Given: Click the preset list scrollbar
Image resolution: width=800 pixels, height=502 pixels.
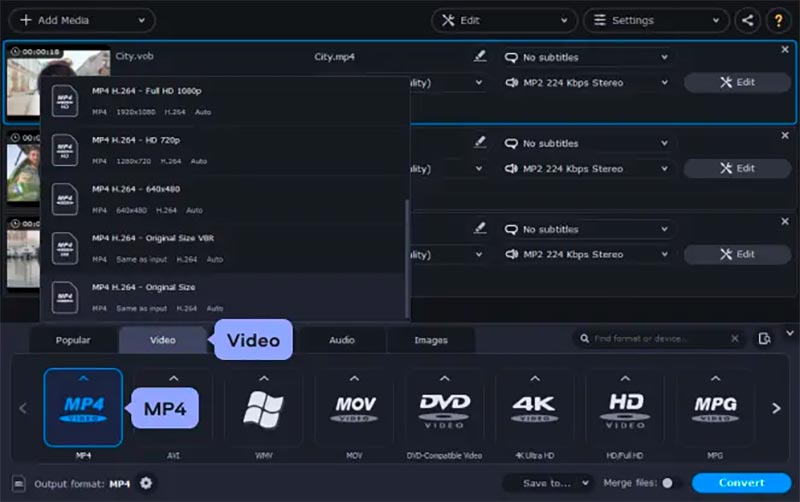Looking at the screenshot, I should 407,258.
